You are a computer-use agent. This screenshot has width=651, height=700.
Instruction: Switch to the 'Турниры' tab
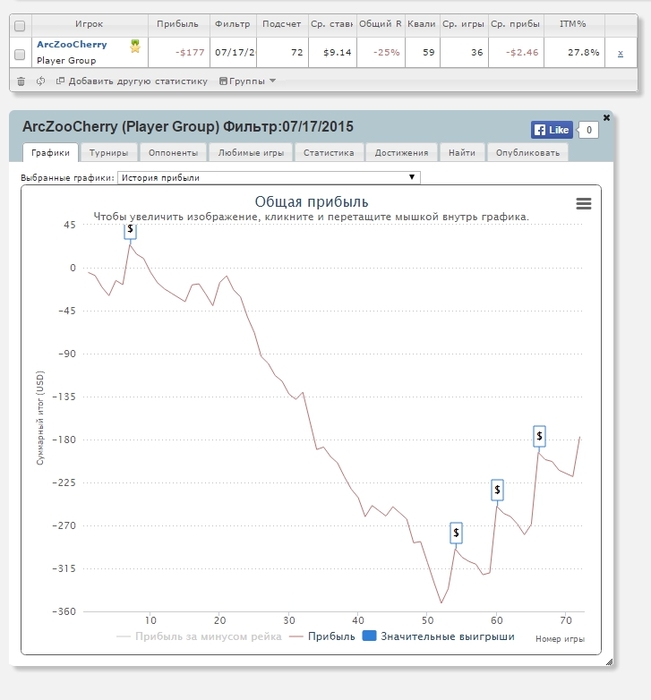point(108,153)
